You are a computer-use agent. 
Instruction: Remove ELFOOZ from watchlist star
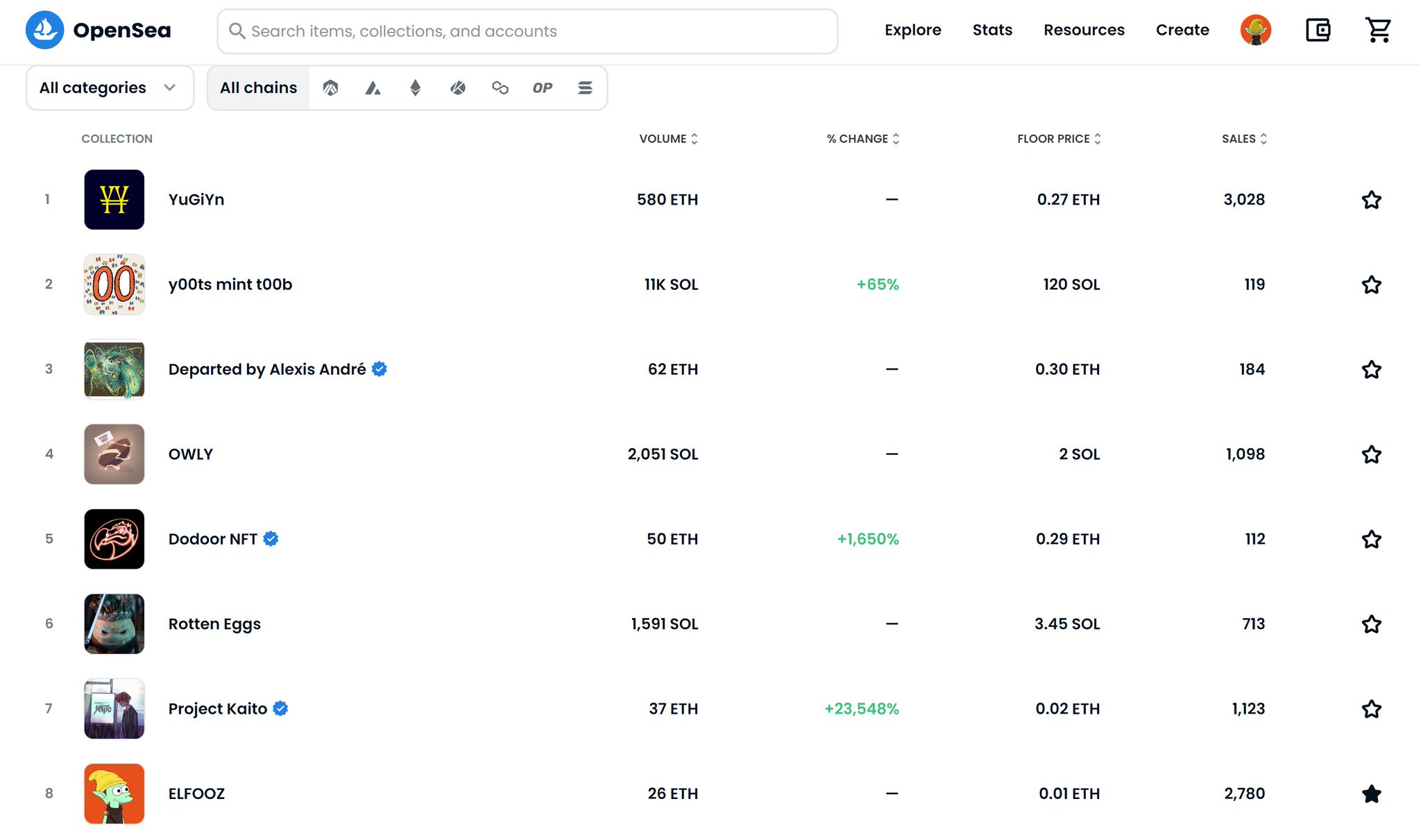coord(1371,794)
